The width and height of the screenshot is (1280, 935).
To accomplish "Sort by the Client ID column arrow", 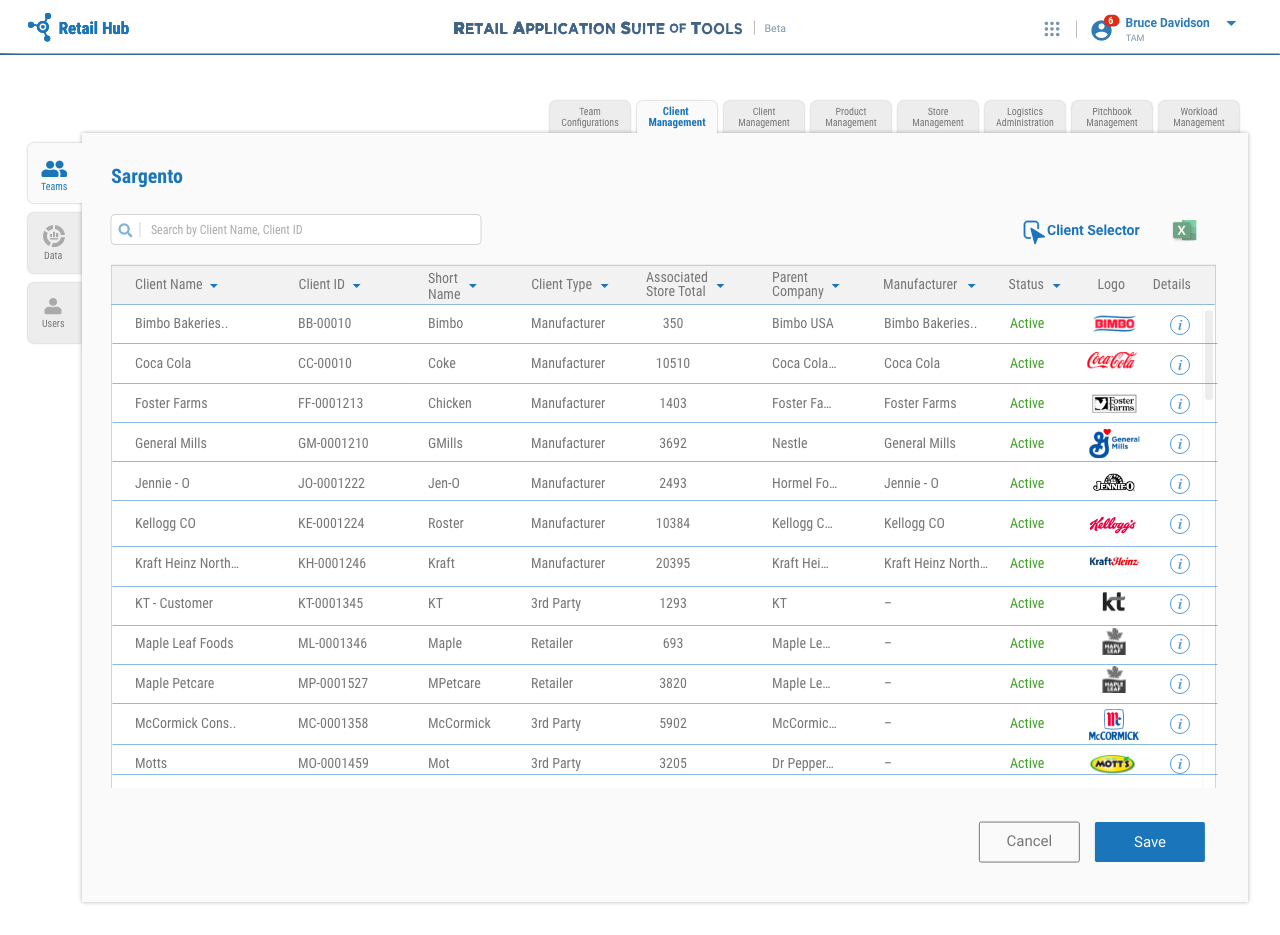I will (x=356, y=286).
